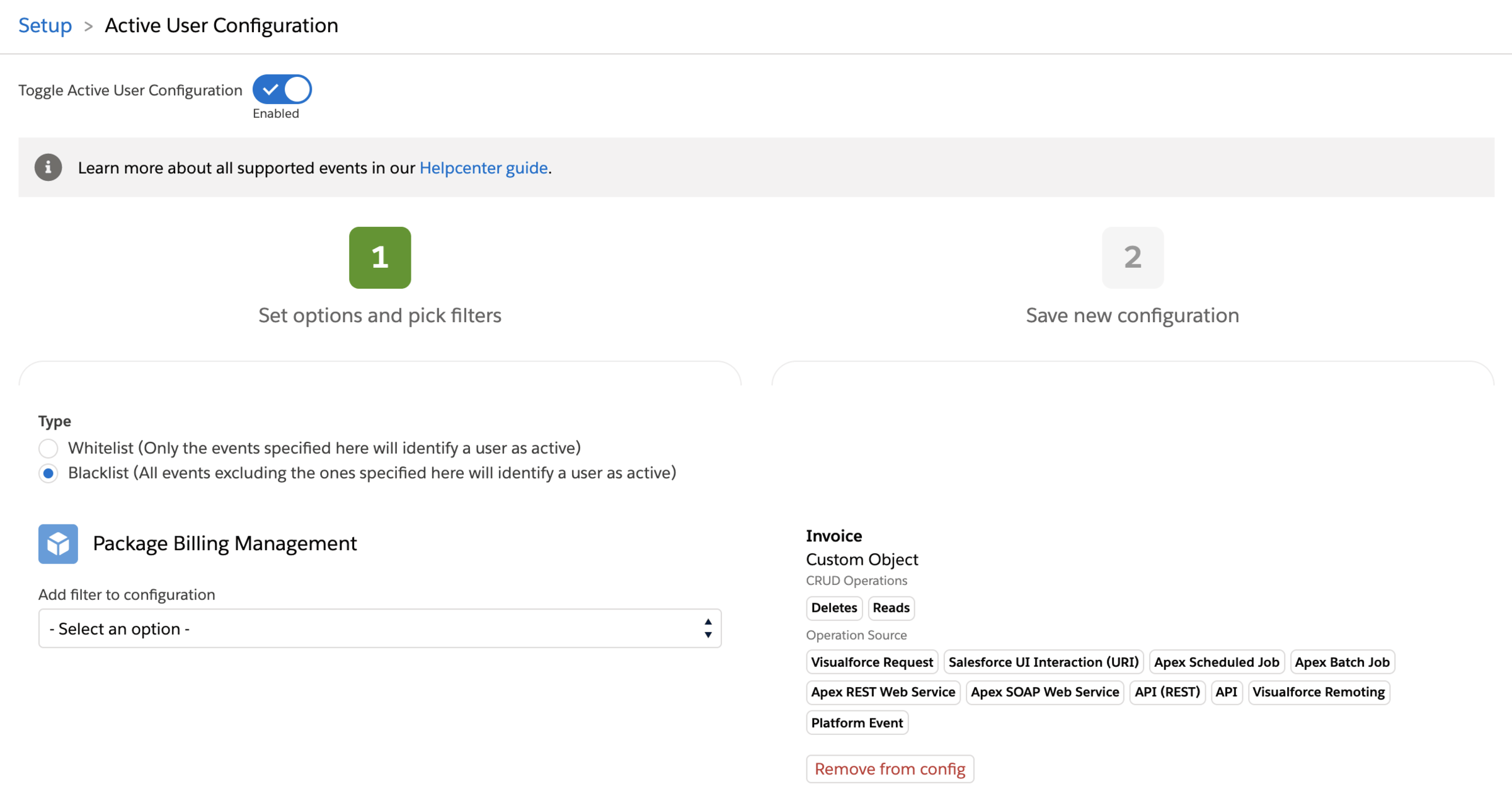Select the Whitelist radio option
Viewport: 1512px width, 808px height.
49,448
